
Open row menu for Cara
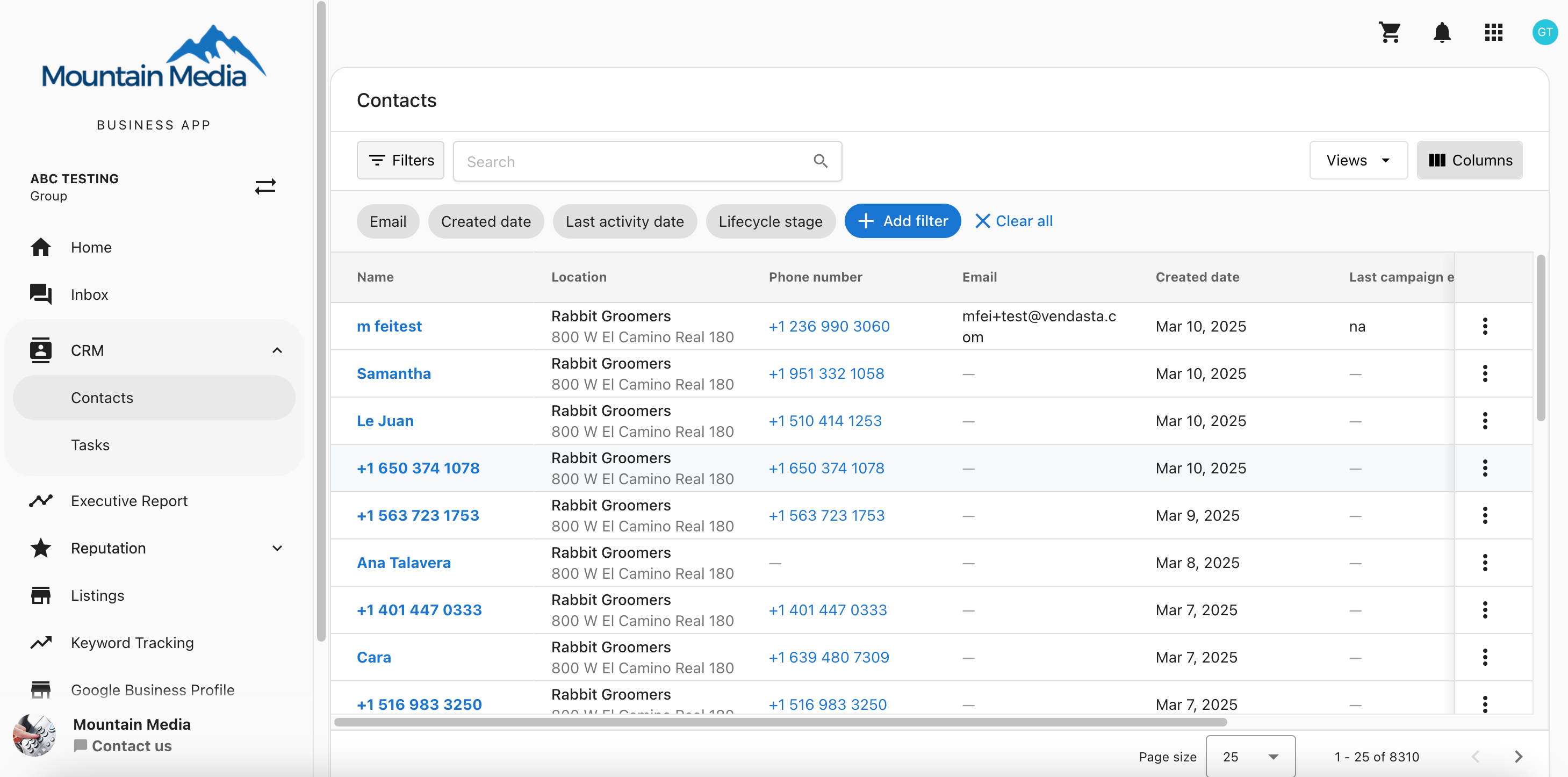[1485, 657]
